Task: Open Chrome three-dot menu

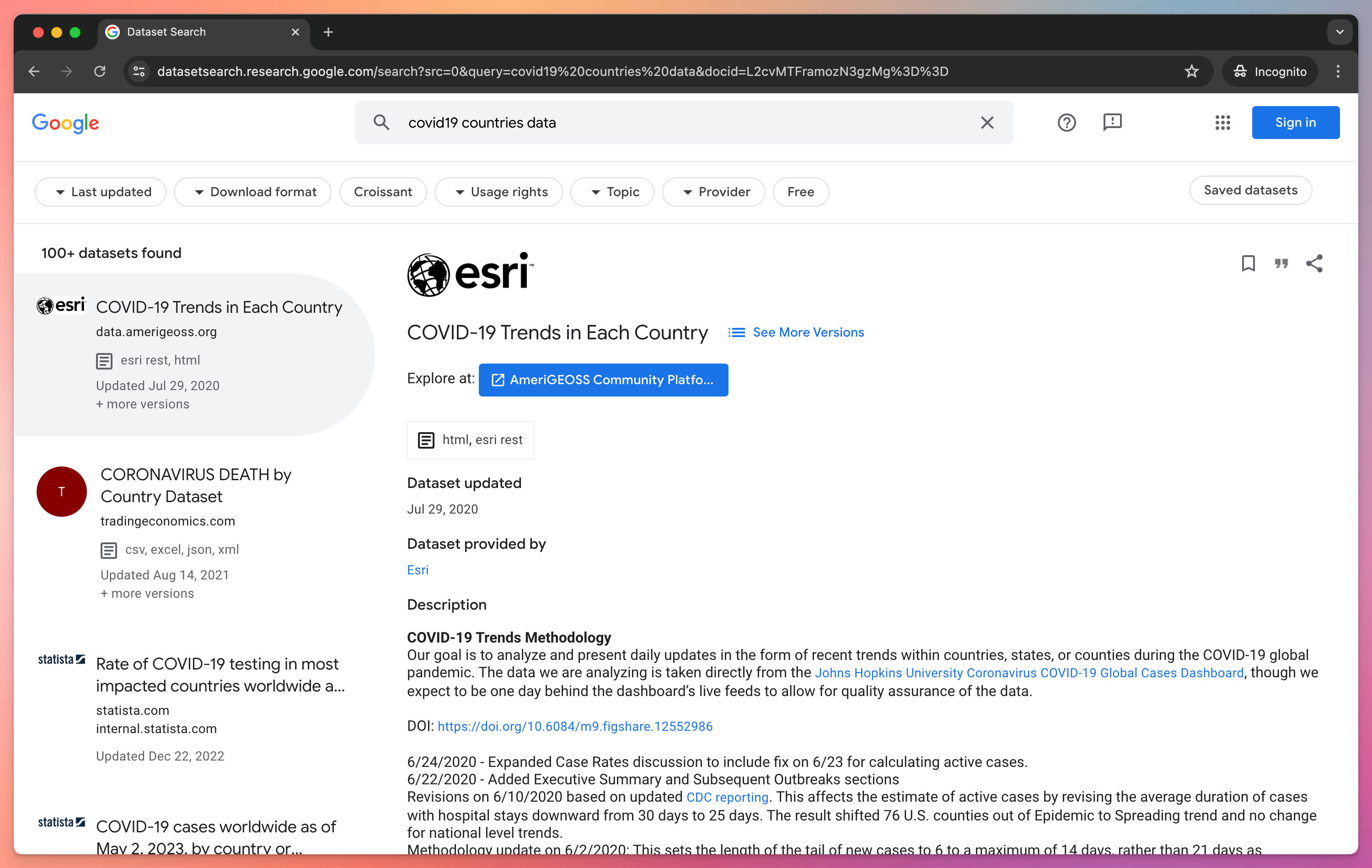Action: coord(1338,71)
